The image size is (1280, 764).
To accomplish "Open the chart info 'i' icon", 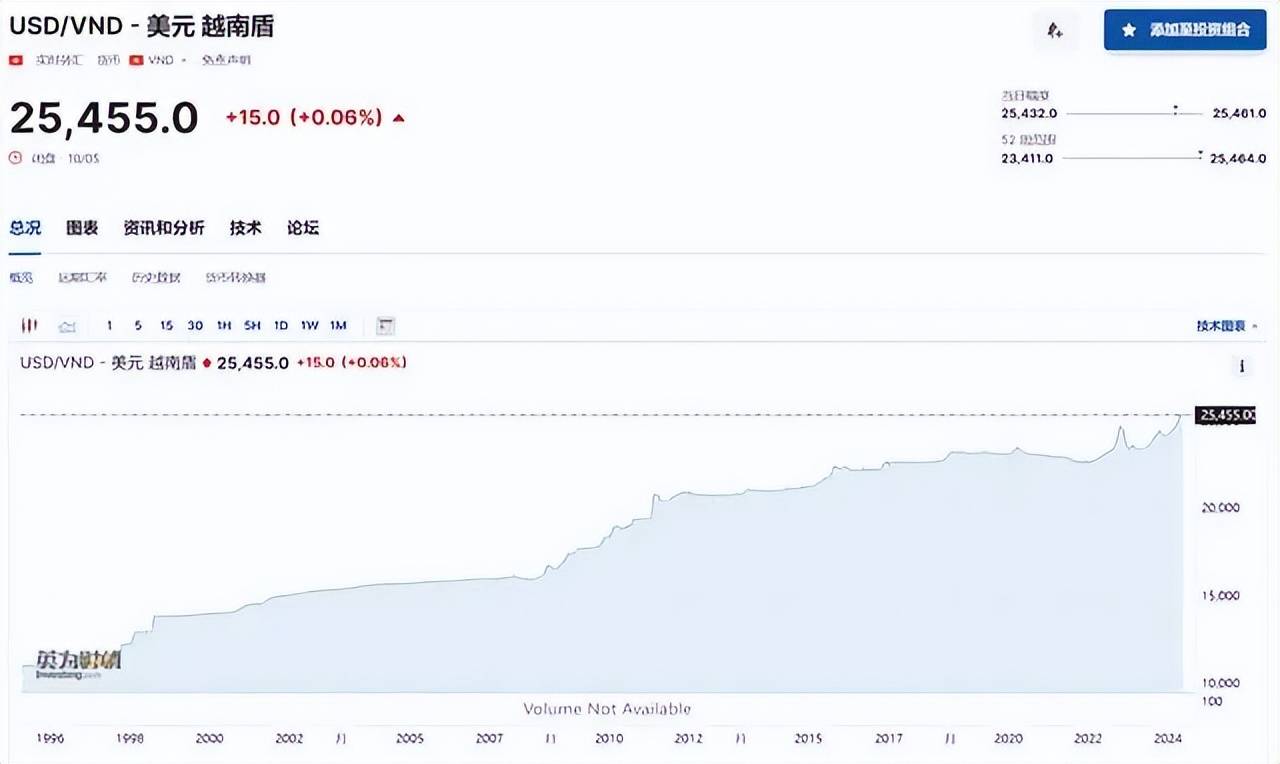I will [1242, 366].
